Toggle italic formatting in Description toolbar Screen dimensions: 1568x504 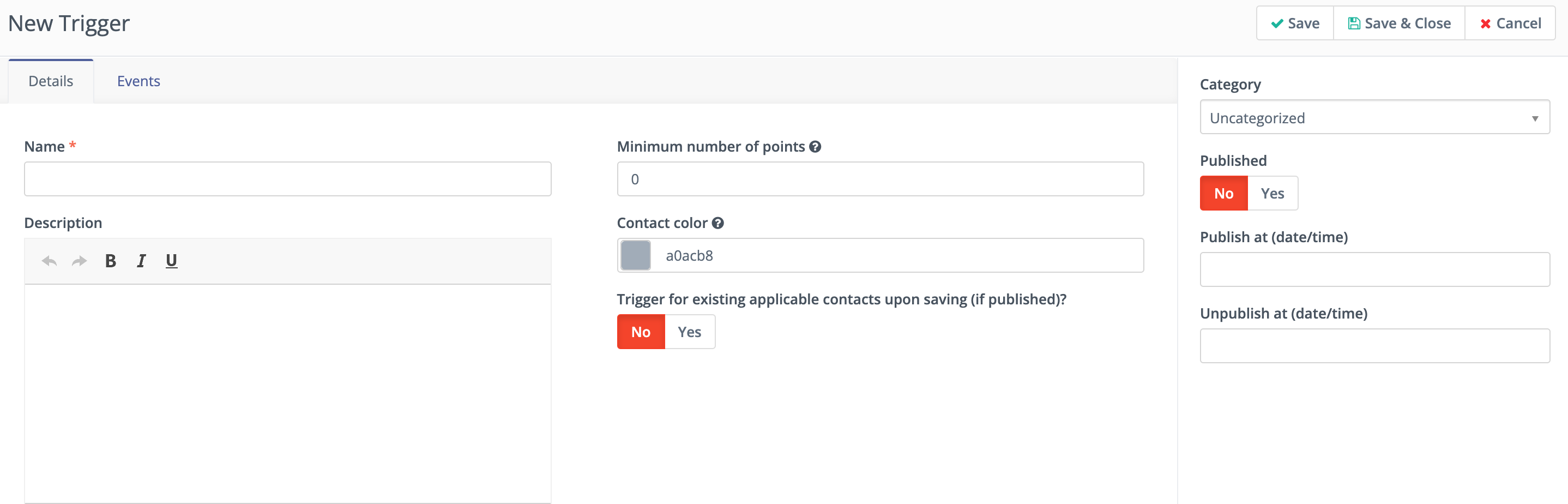coord(141,261)
